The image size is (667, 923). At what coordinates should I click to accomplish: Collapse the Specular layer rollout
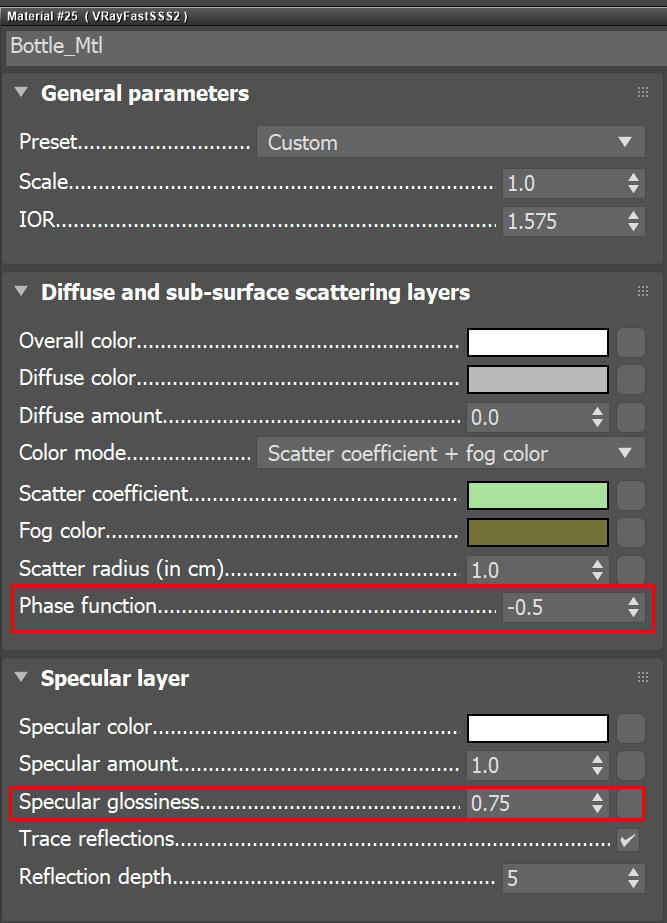22,678
